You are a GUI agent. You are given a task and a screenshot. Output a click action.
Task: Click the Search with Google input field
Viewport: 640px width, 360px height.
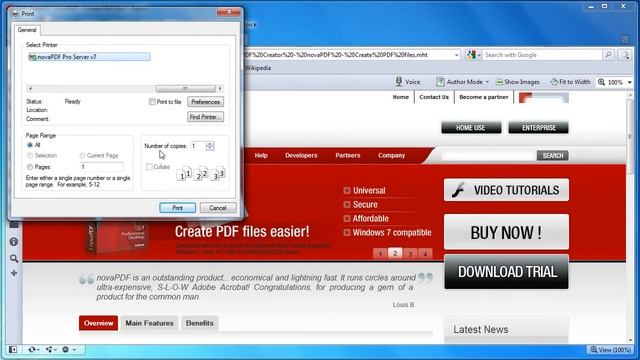pyautogui.click(x=542, y=55)
